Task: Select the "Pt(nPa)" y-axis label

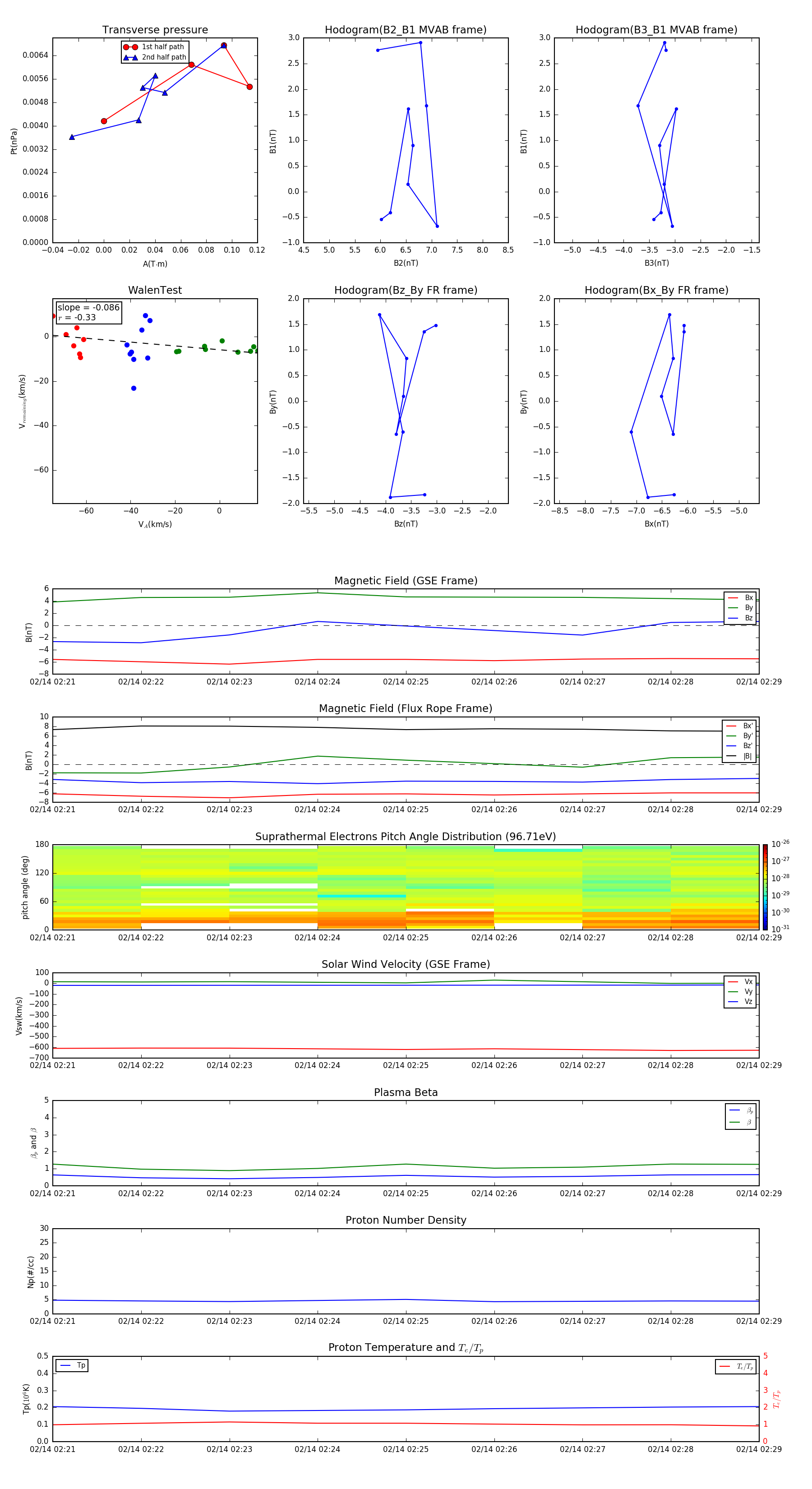Action: tap(14, 141)
